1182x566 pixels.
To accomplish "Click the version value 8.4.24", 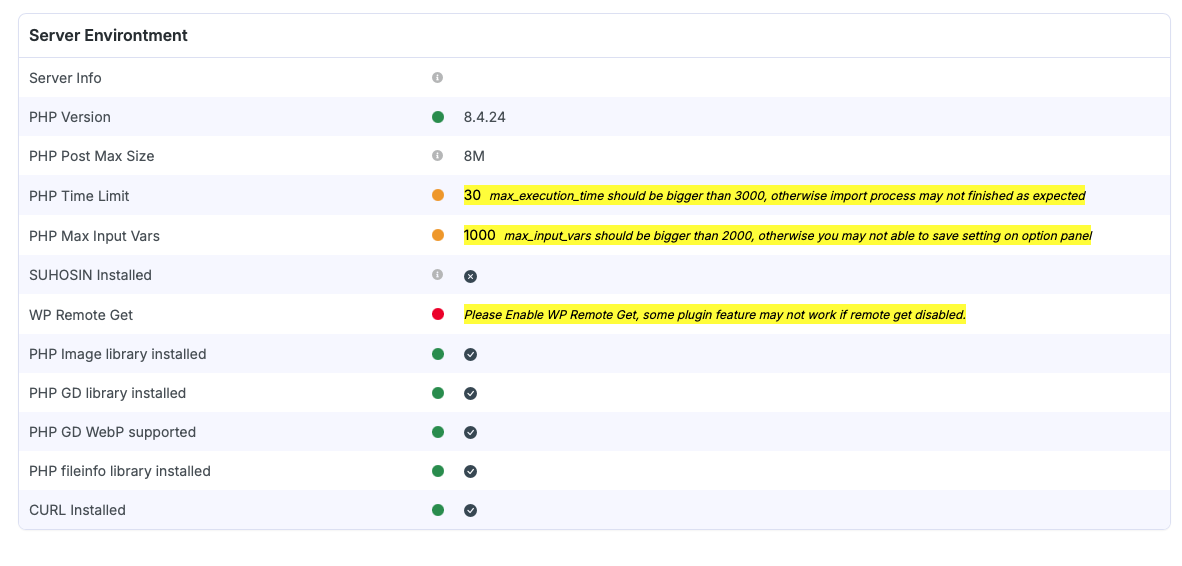I will [x=485, y=117].
